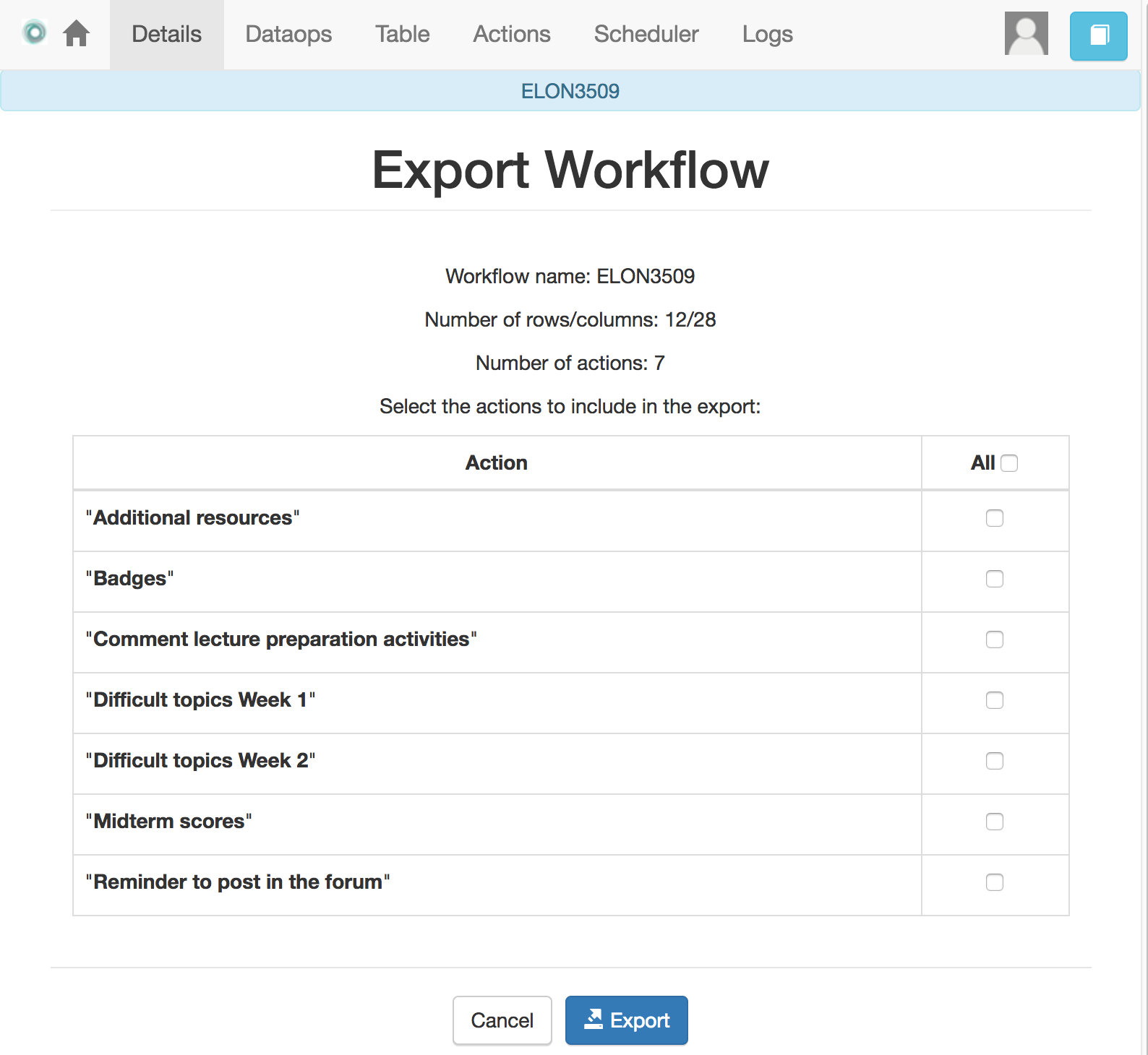Click the Number of rows/columns text

tap(570, 319)
